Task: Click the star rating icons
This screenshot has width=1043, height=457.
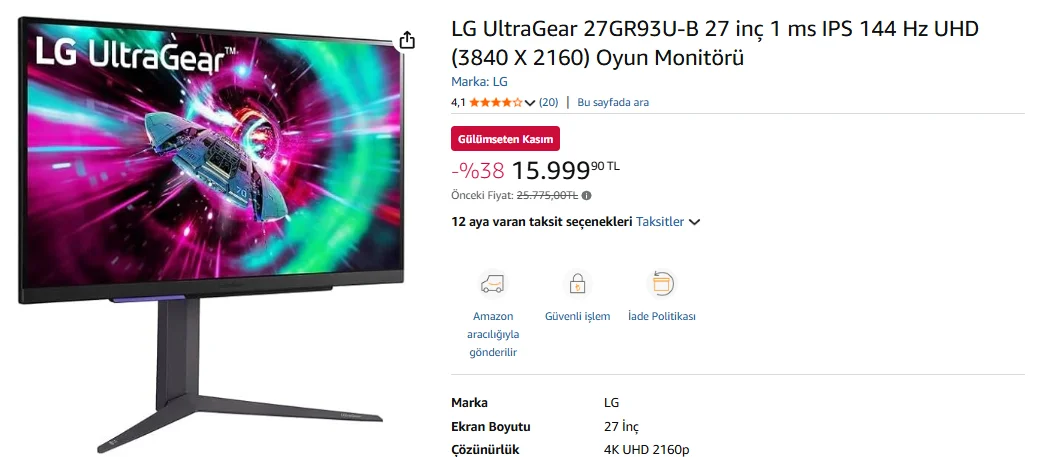Action: tap(496, 102)
